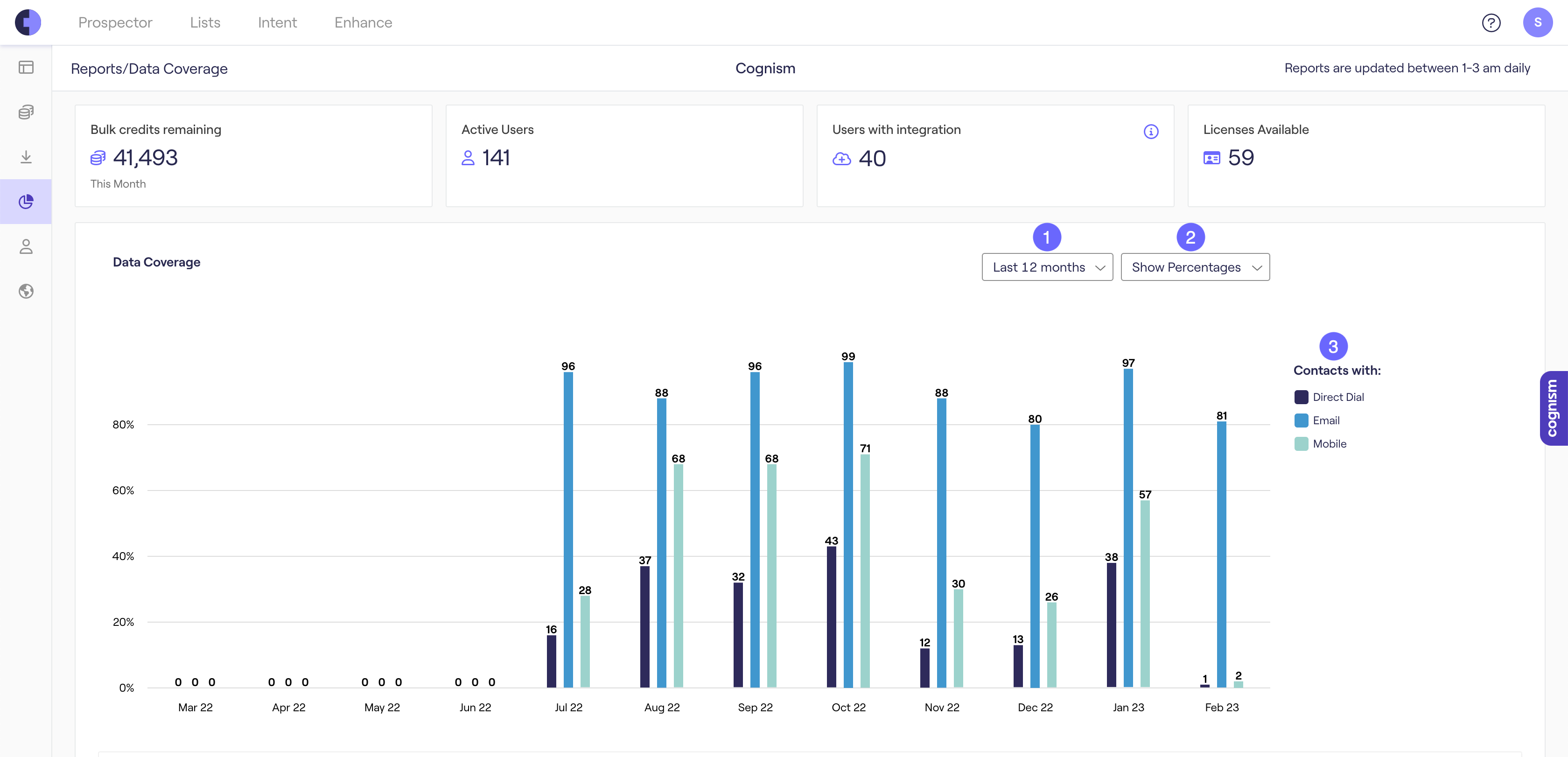Expand the Last 12 months dropdown
This screenshot has height=757, width=1568.
(x=1047, y=267)
